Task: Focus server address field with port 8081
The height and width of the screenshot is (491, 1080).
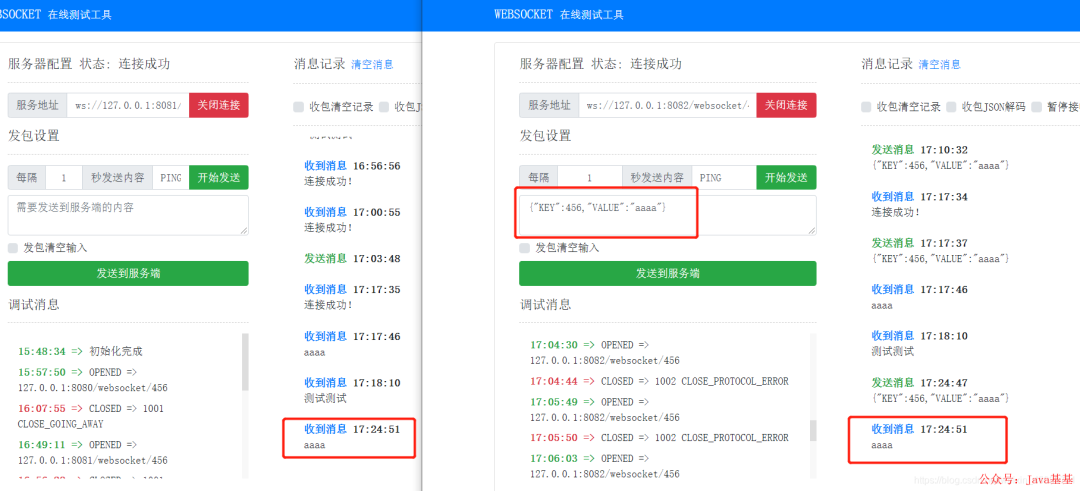Action: 128,105
